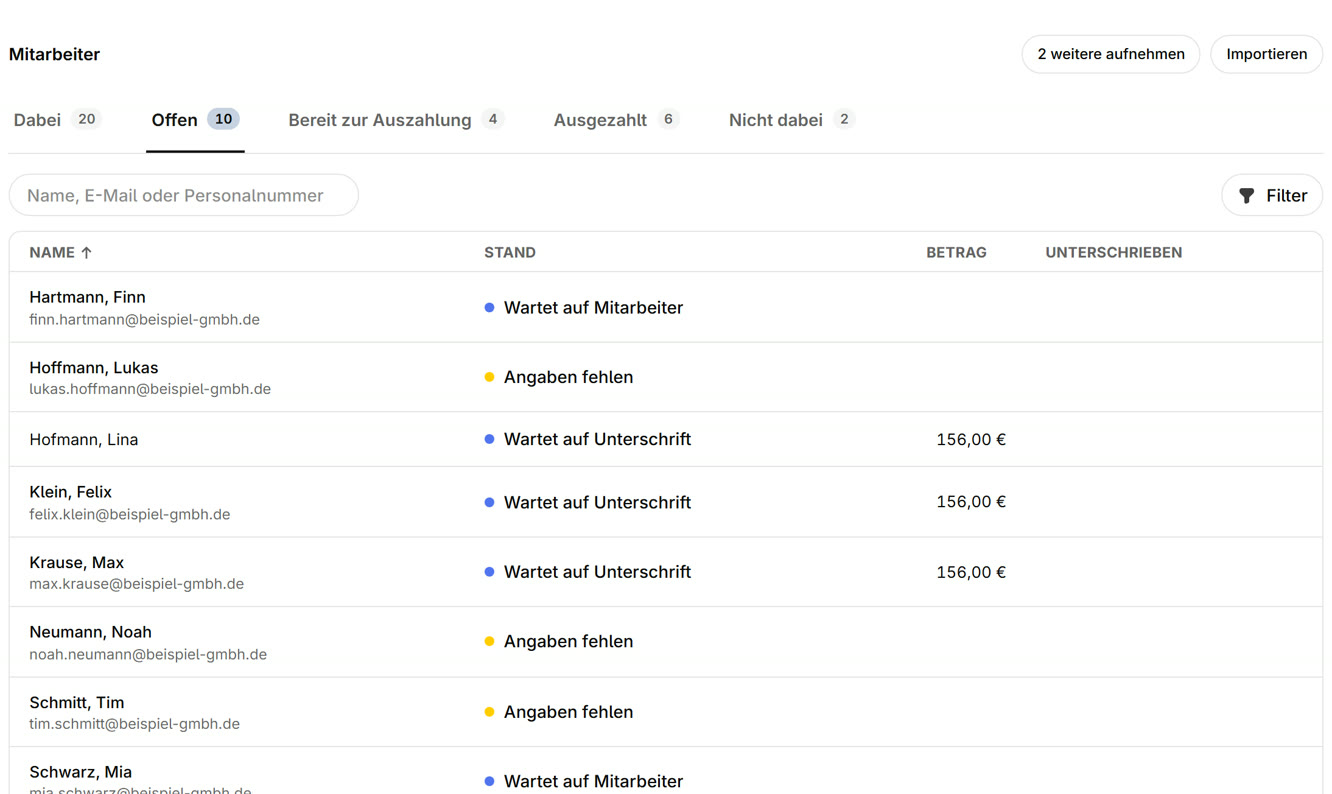Viewport: 1332px width, 794px height.
Task: Select the Neumann, Noah name
Action: click(90, 632)
